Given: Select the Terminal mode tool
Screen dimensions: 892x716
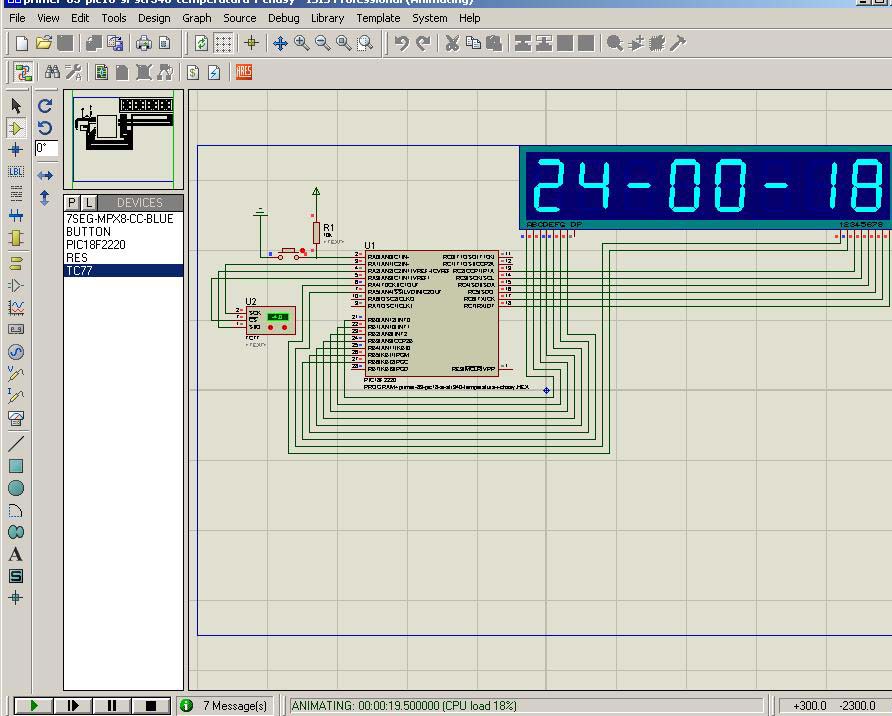Looking at the screenshot, I should click(16, 262).
